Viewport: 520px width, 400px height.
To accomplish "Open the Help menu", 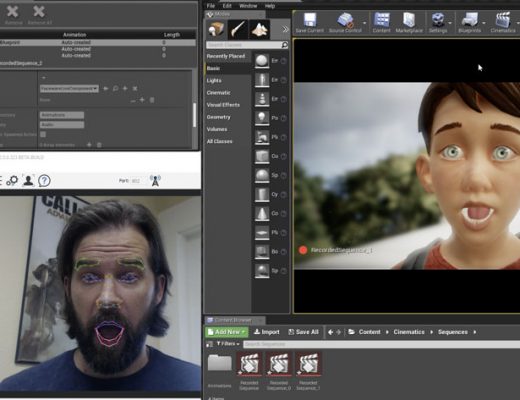I will point(270,6).
